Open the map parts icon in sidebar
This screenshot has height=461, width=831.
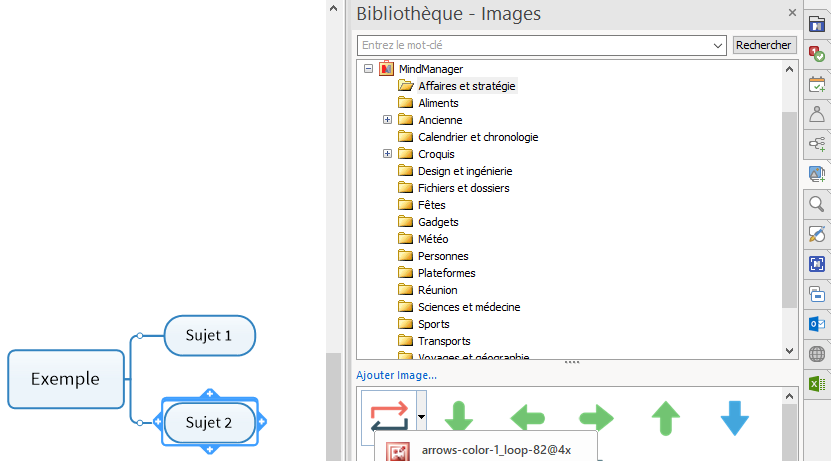tap(817, 144)
